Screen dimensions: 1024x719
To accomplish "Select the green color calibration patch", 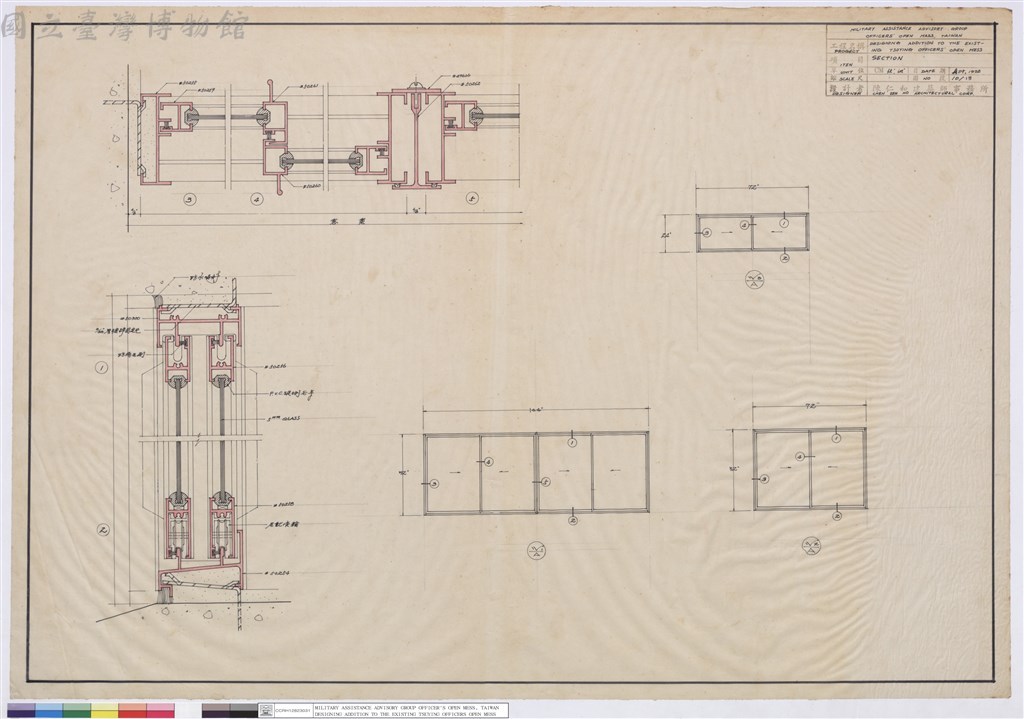I will pos(77,711).
